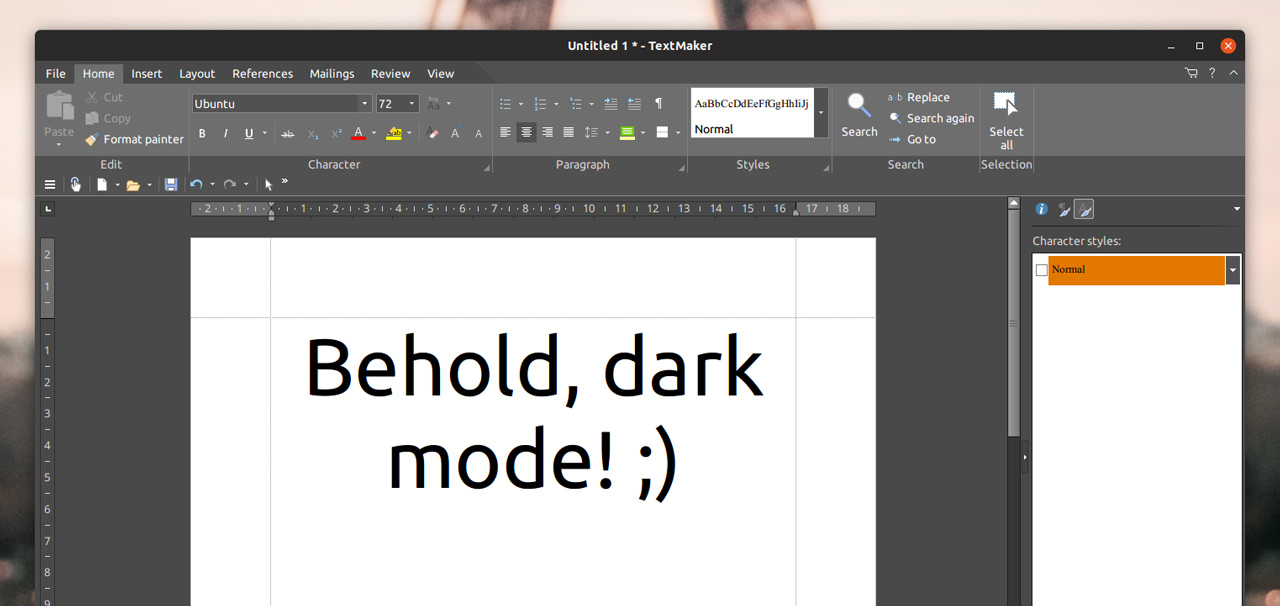Click the line spacing icon
This screenshot has height=606, width=1280.
[591, 132]
